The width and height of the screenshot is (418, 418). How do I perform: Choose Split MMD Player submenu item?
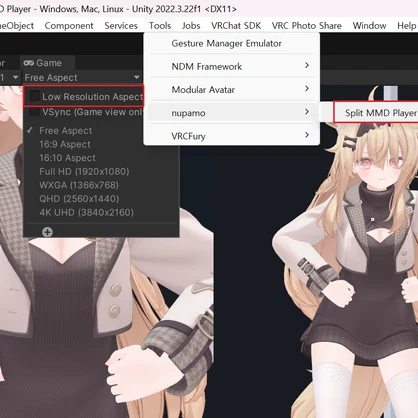coord(377,113)
